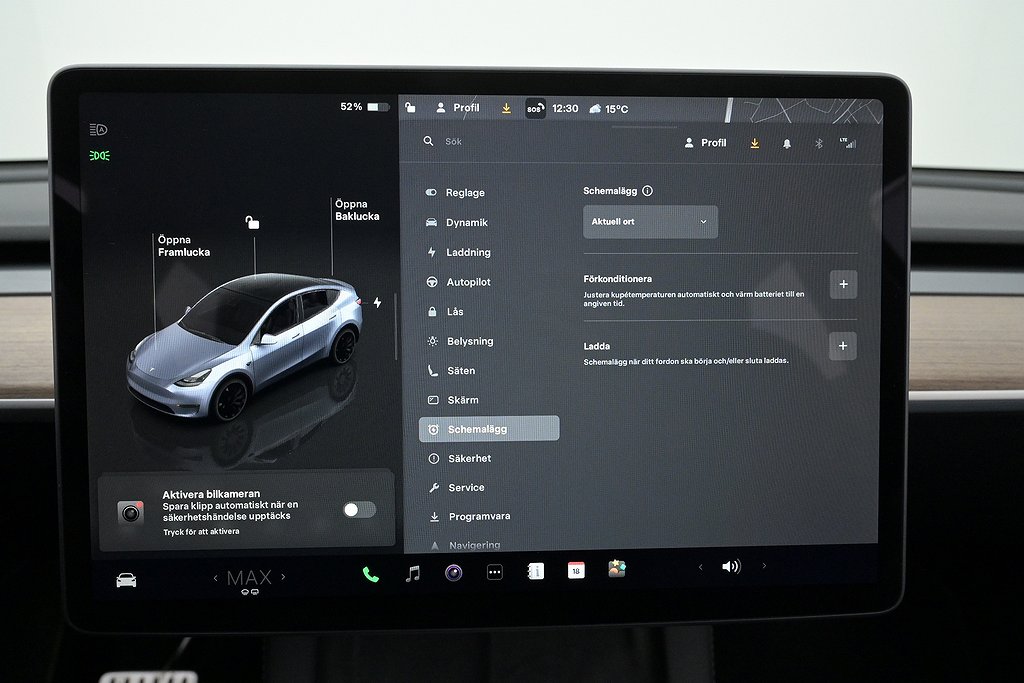Image resolution: width=1024 pixels, height=683 pixels.
Task: Add a Förkonditionera schedule with plus button
Action: (x=844, y=285)
